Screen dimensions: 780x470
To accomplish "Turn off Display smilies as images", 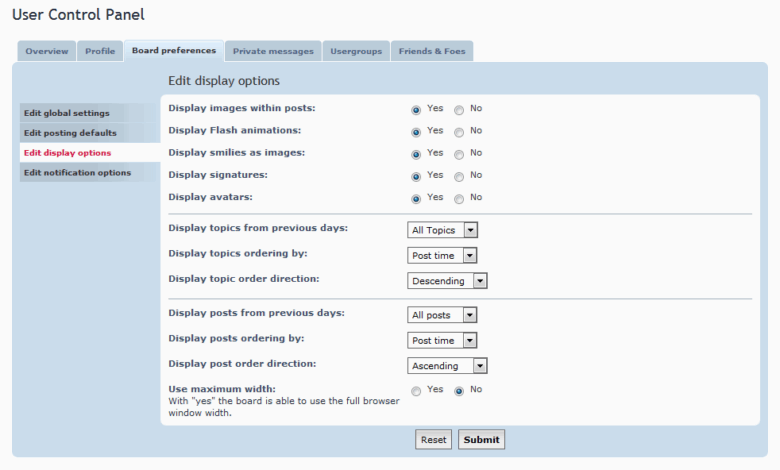I will click(459, 154).
